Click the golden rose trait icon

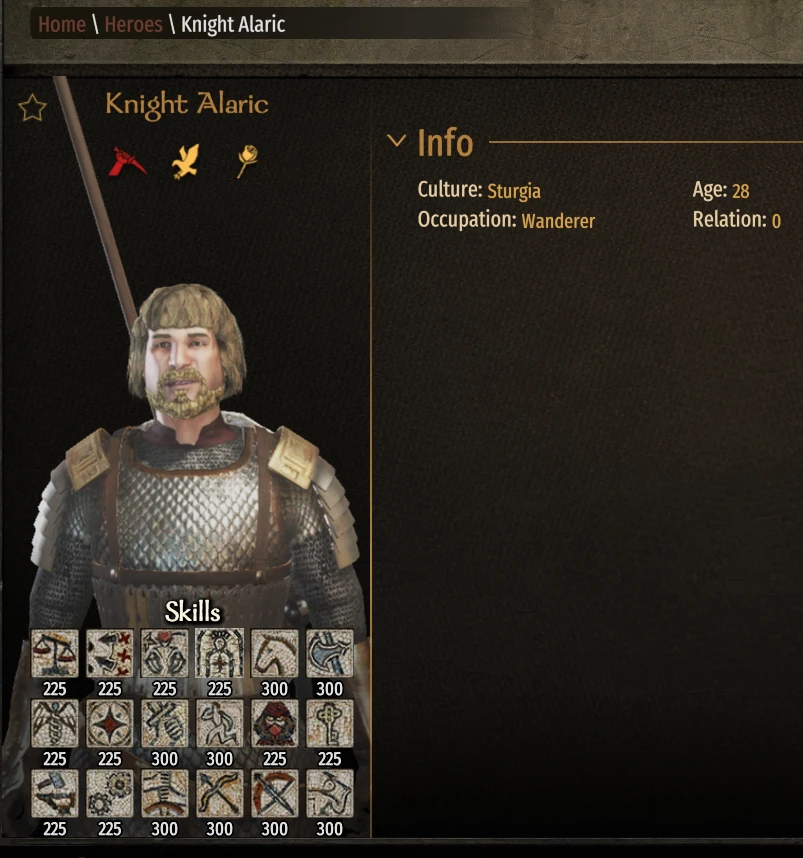247,161
